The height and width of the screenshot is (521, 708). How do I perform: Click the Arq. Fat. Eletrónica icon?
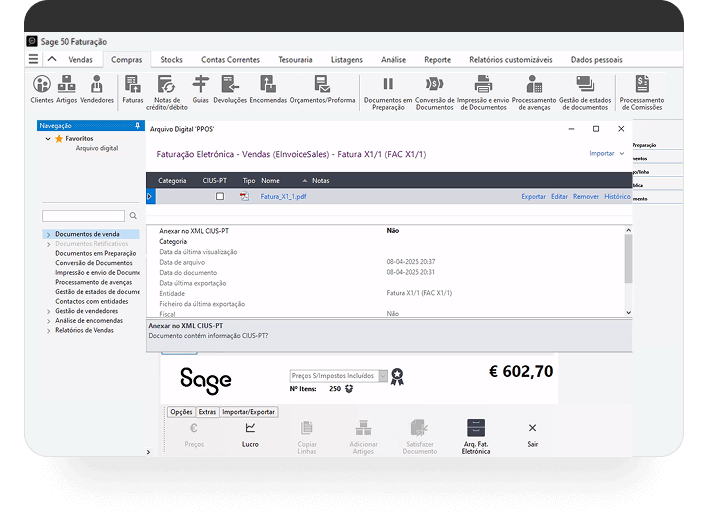tap(476, 433)
